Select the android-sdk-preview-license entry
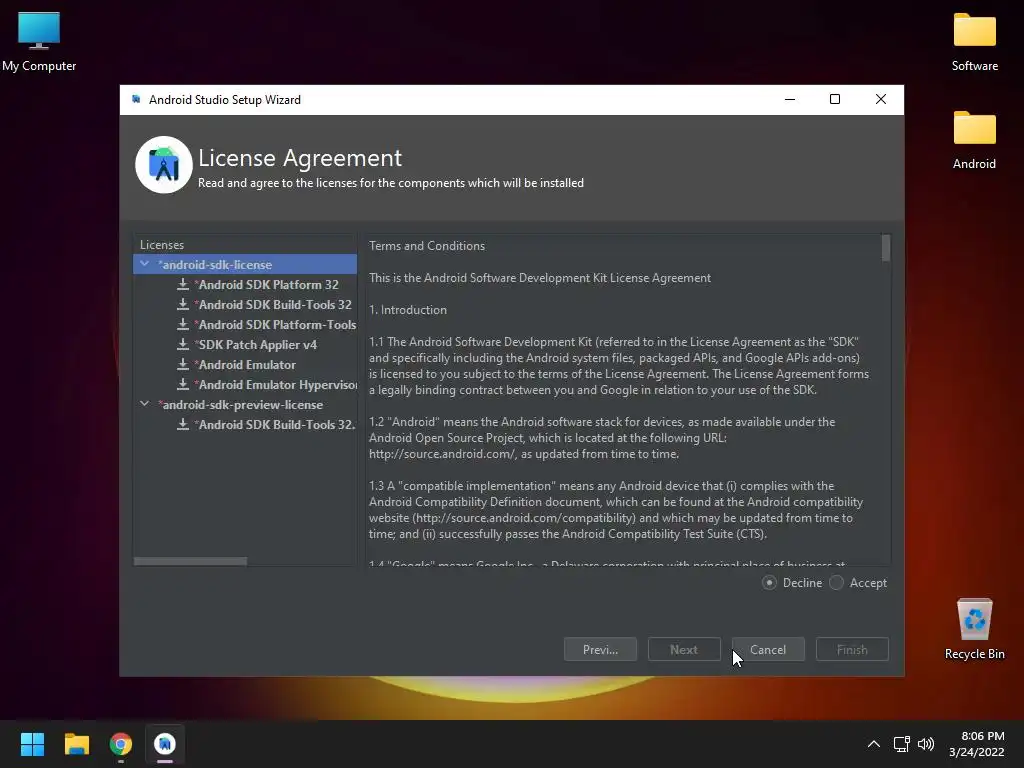Viewport: 1024px width, 768px height. pyautogui.click(x=240, y=405)
